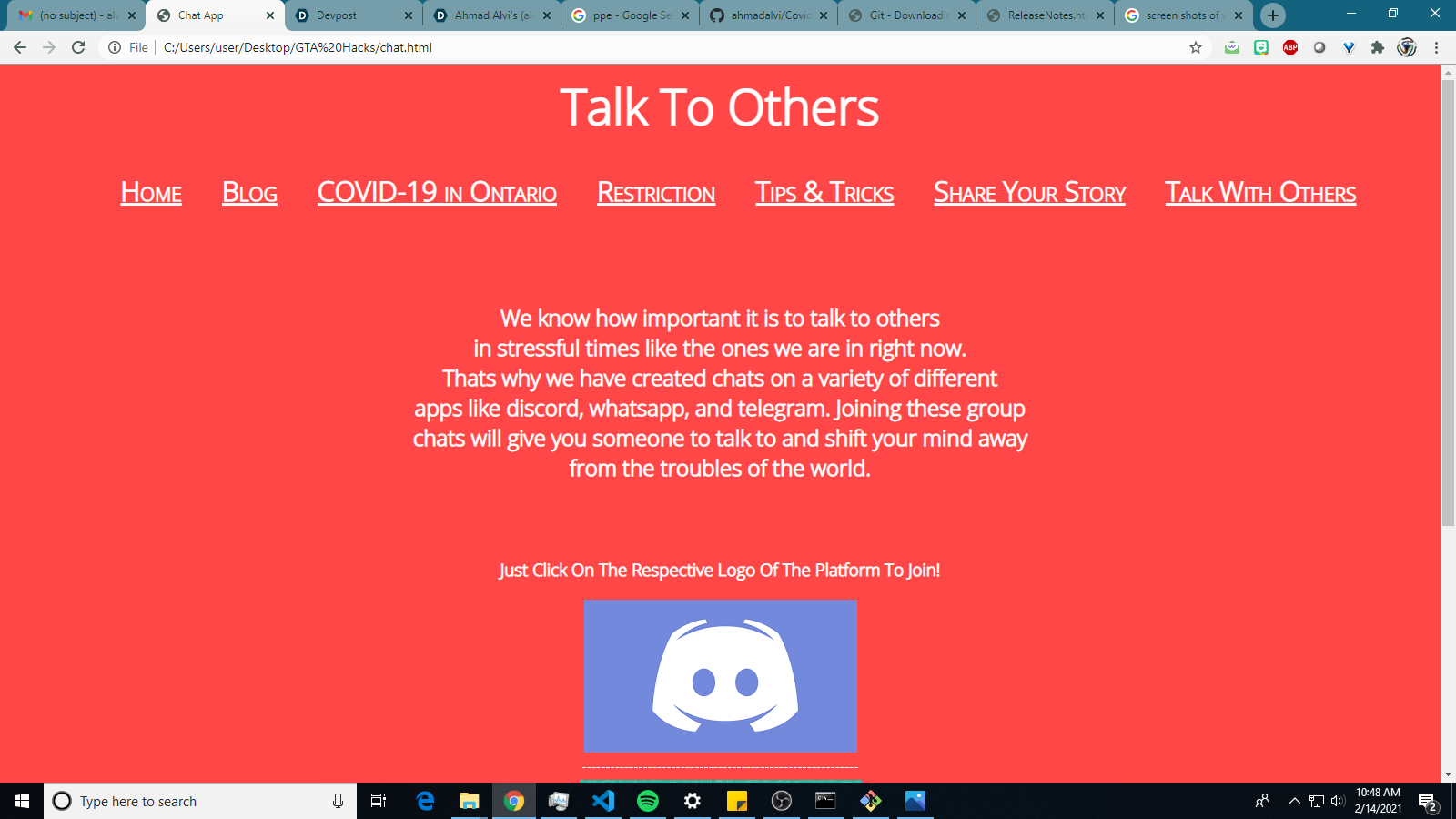Image resolution: width=1456 pixels, height=819 pixels.
Task: Open the green smiley chat extension
Action: pyautogui.click(x=1261, y=47)
